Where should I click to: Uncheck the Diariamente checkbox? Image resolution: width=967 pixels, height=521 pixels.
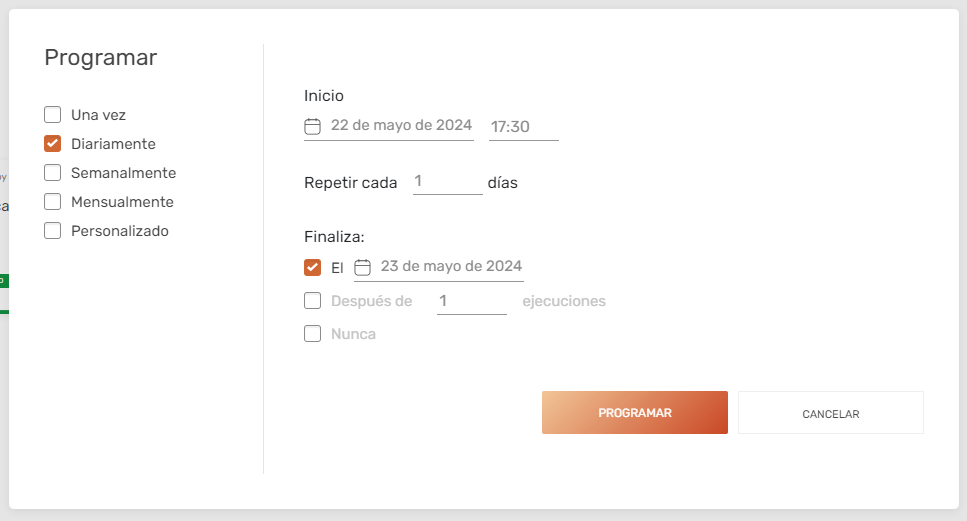(x=52, y=144)
